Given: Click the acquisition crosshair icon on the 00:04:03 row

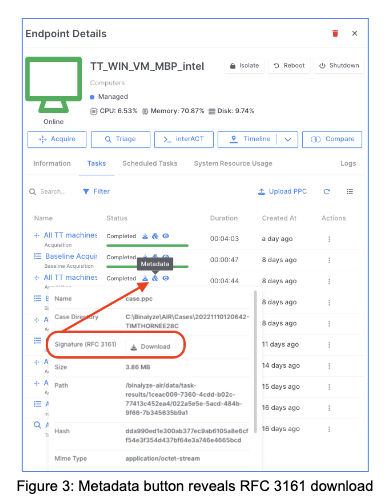Looking at the screenshot, I should coord(37,236).
